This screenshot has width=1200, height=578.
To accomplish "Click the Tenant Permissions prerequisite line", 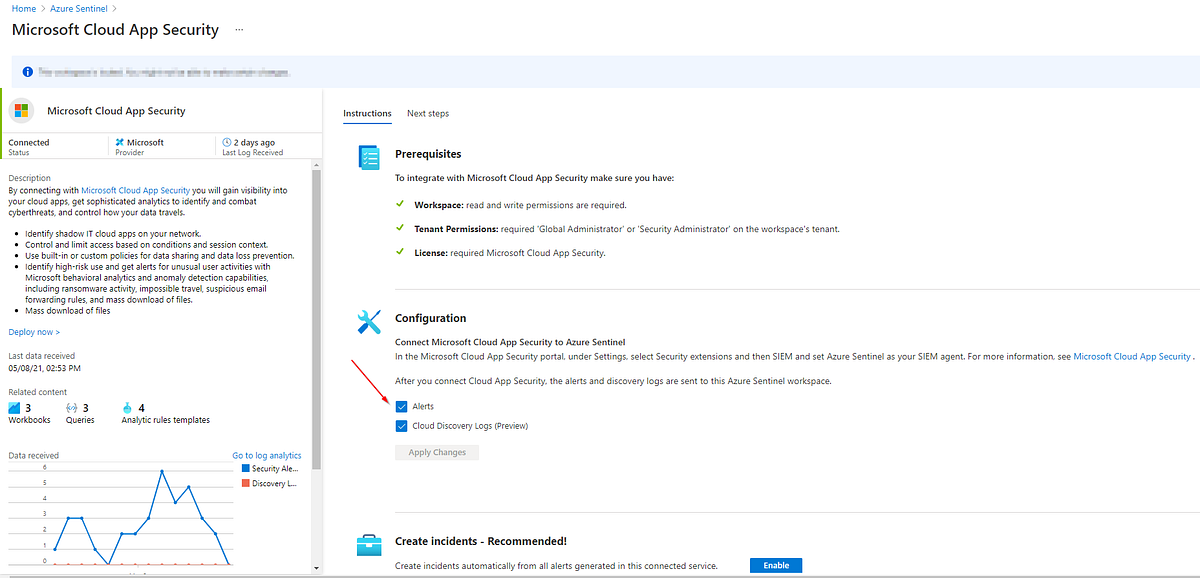I will tap(627, 229).
